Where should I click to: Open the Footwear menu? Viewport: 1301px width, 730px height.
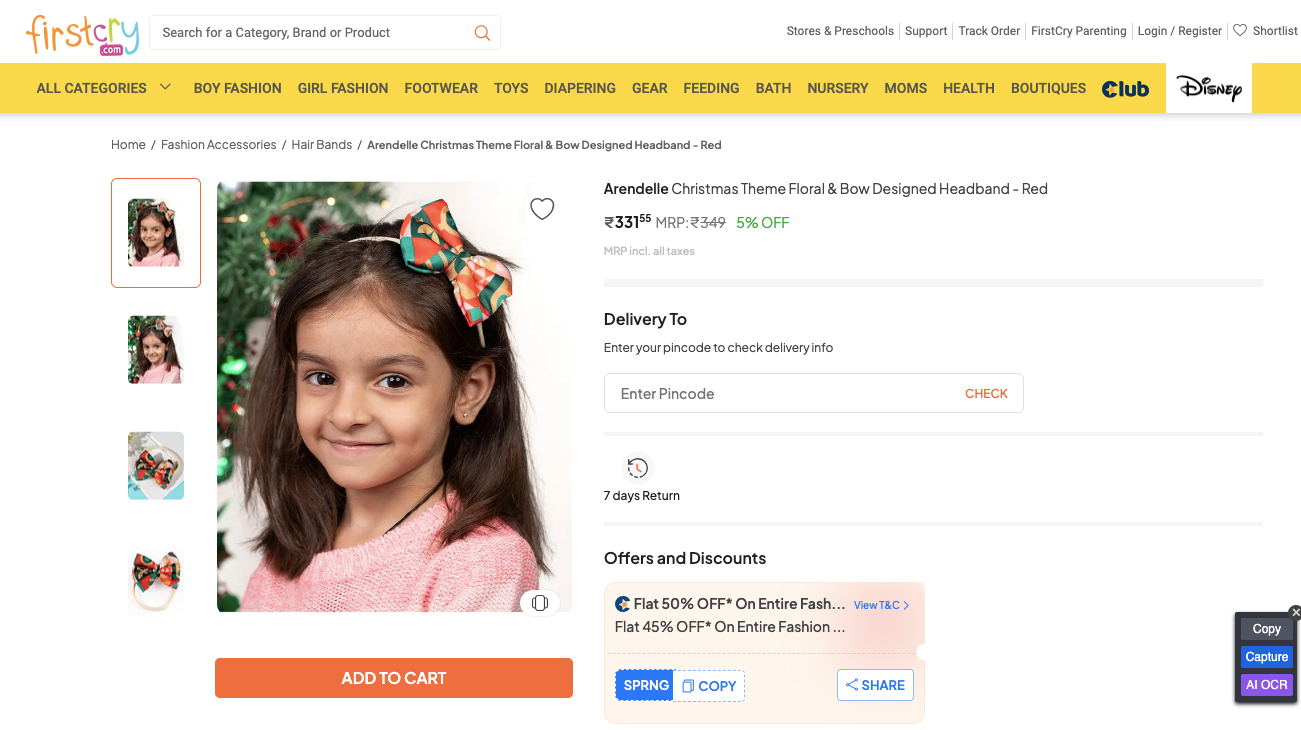[441, 88]
